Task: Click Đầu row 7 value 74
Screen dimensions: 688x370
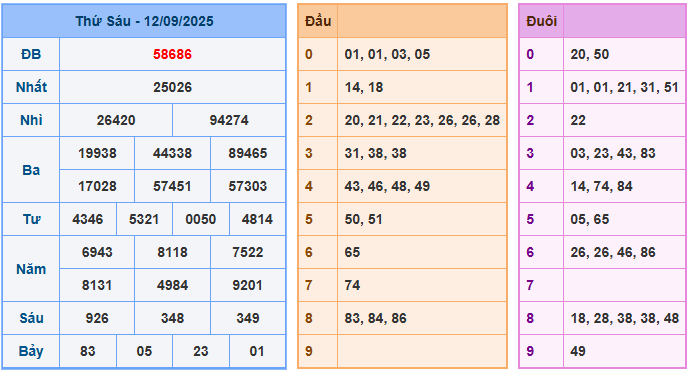Action: click(x=352, y=285)
